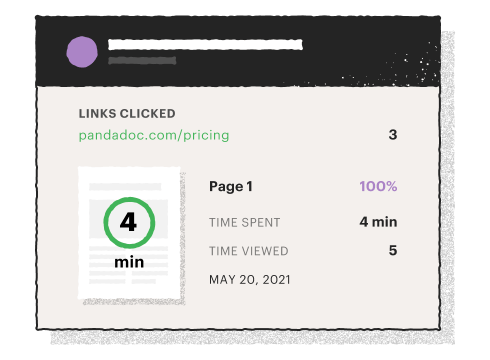
Task: Click the 4 min time spent value
Action: 378,222
